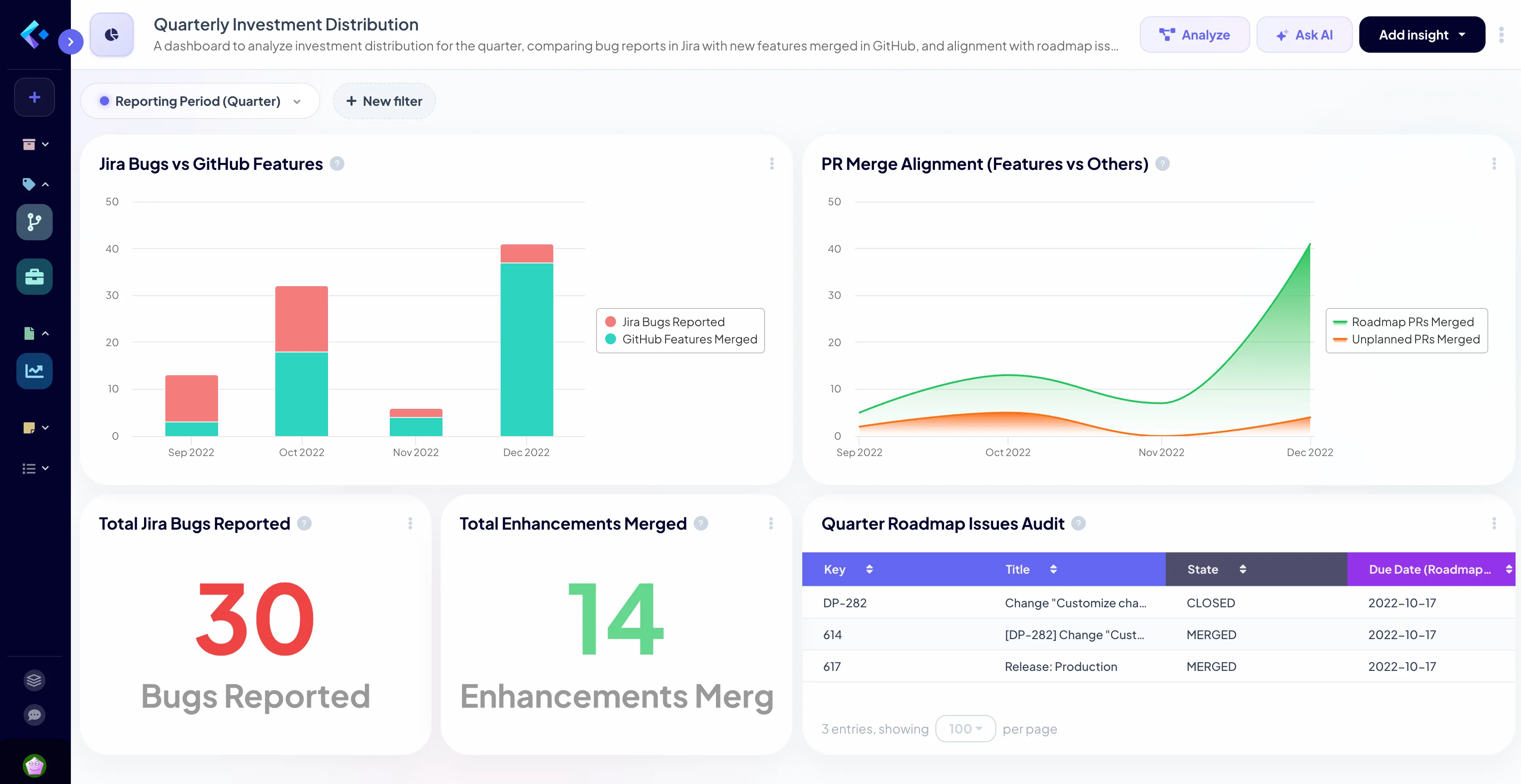Open options for Total Jira Bugs Reported
The image size is (1521, 784).
410,523
